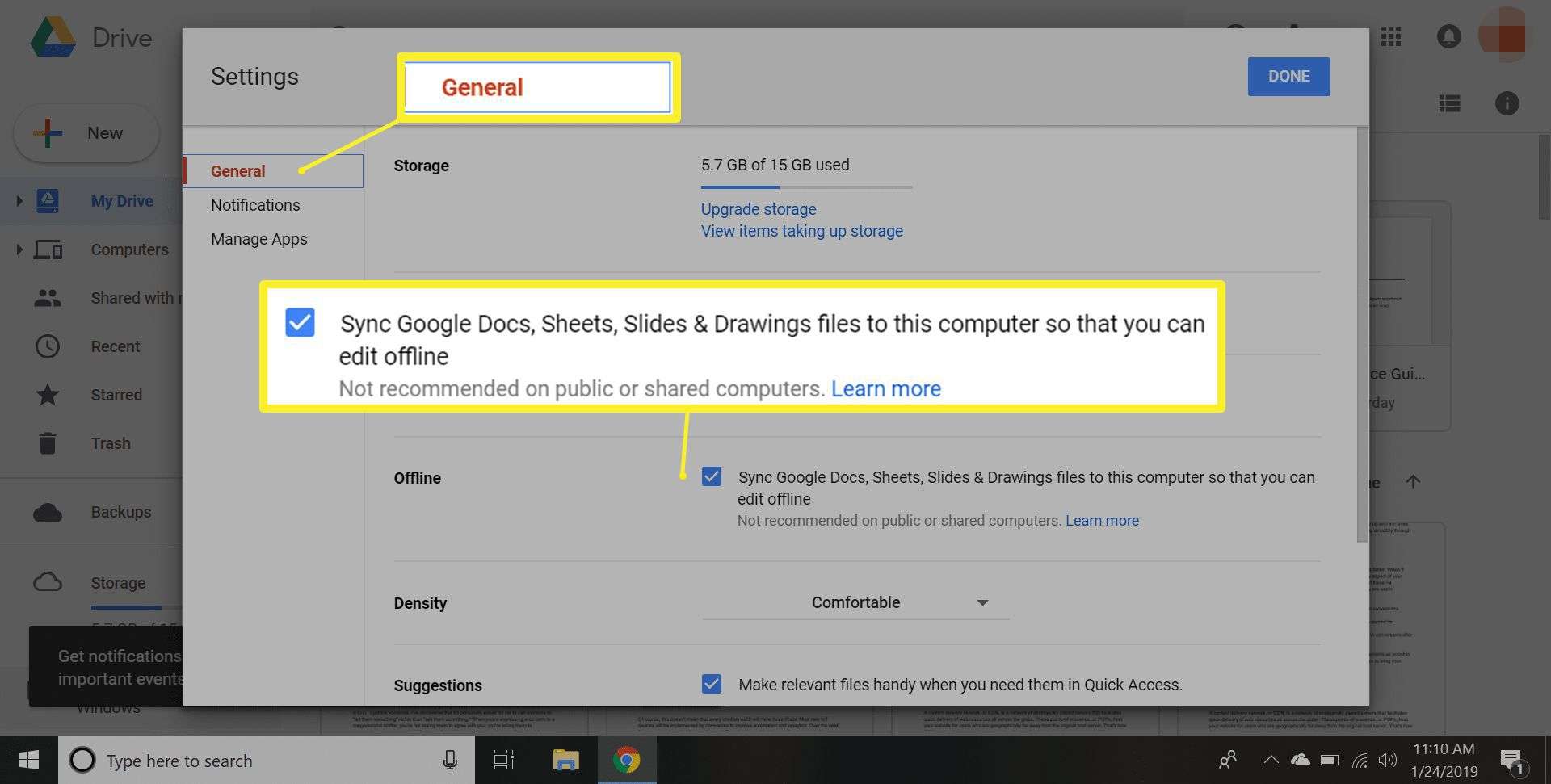Click battery tray icon
The height and width of the screenshot is (784, 1551).
(x=1330, y=760)
